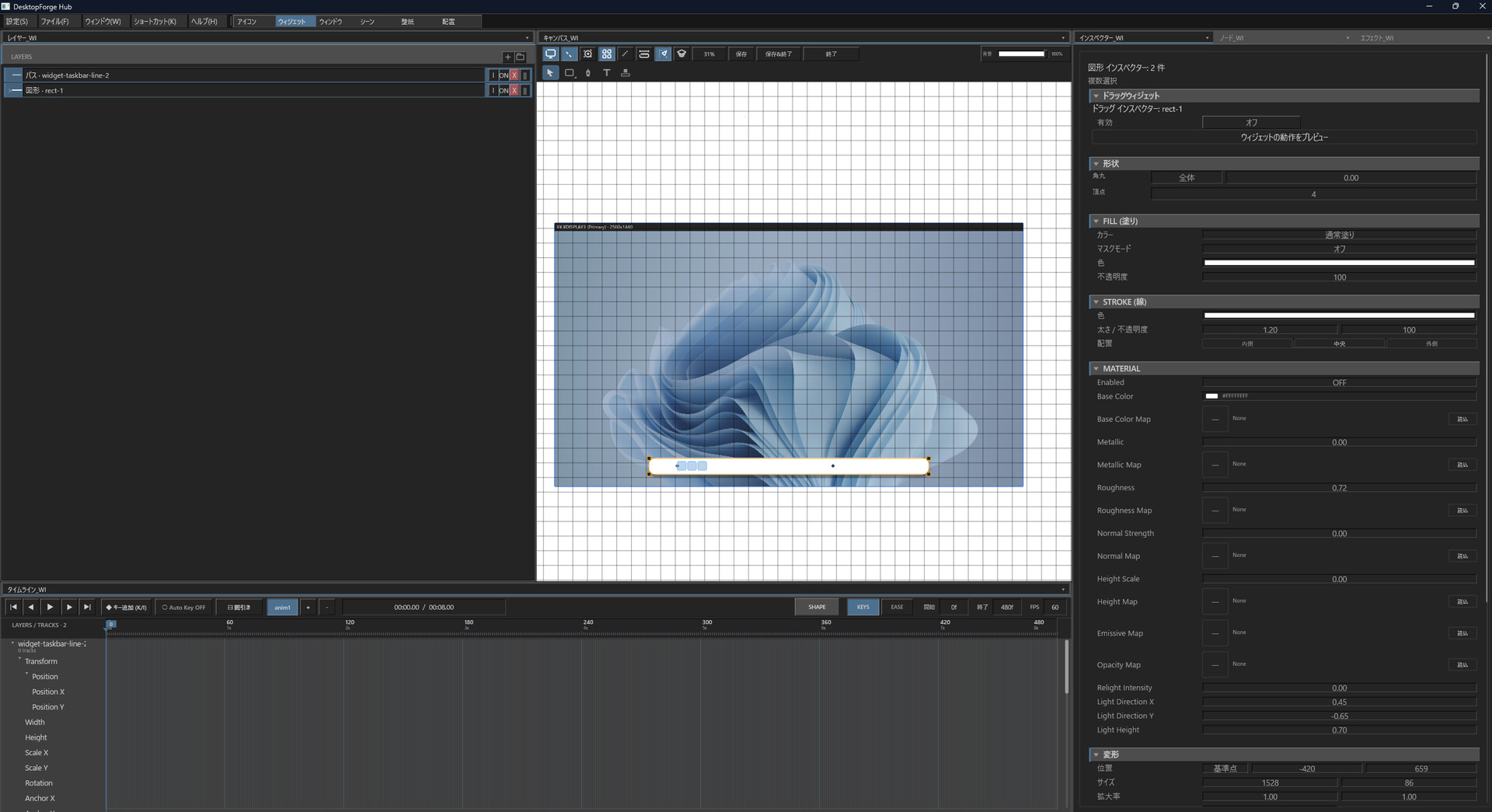Toggle the four-square grid view icon
The height and width of the screenshot is (812, 1492).
[x=606, y=54]
